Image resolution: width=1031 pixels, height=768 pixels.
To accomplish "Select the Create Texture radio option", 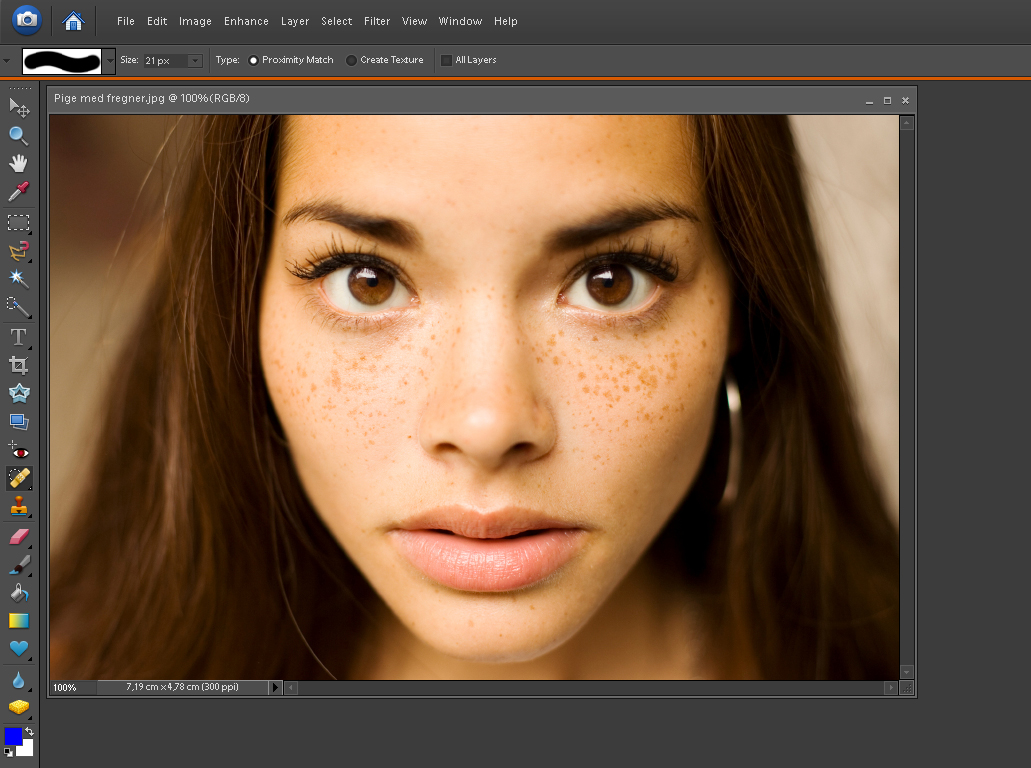I will [351, 60].
